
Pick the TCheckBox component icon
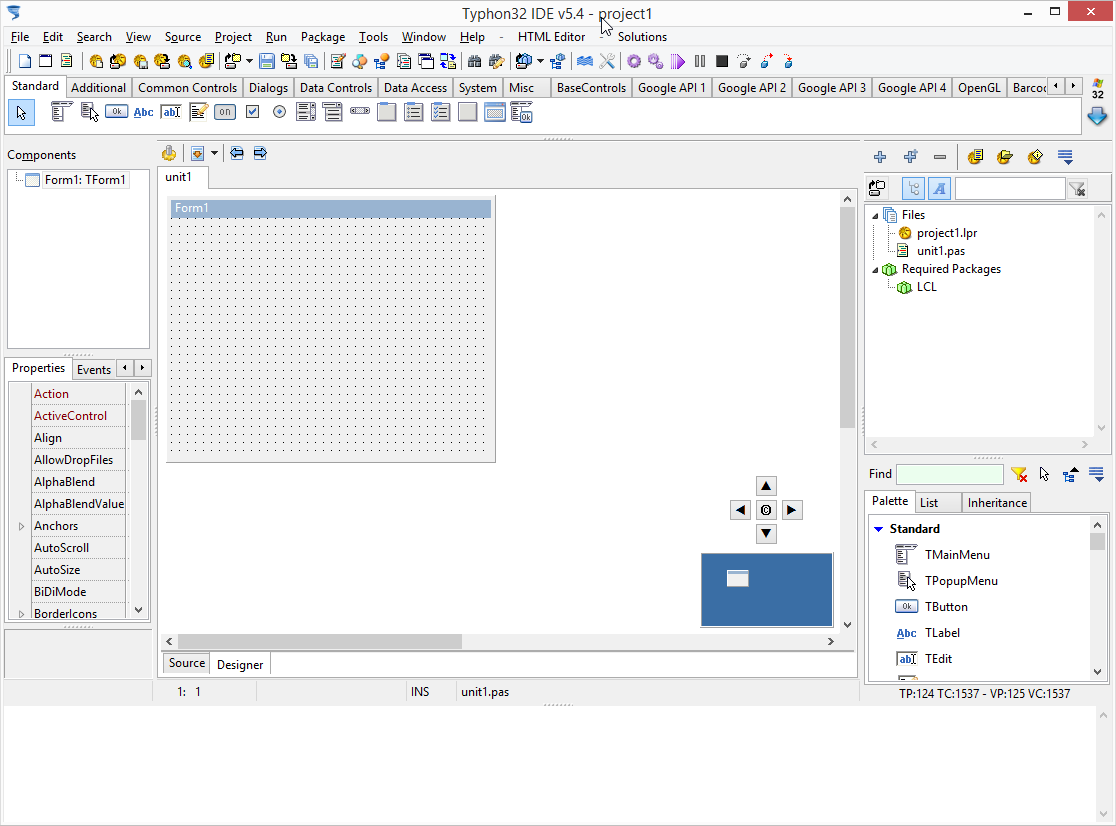253,112
